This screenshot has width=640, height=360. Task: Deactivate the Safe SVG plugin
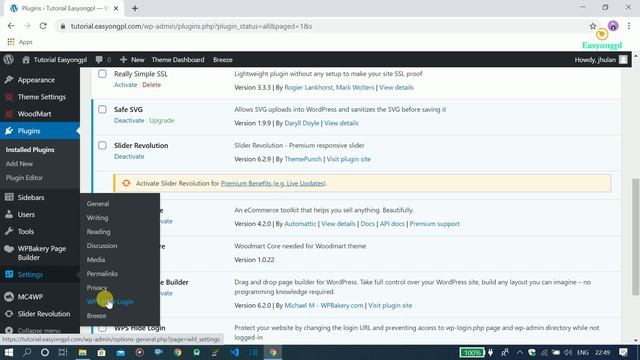pos(129,121)
